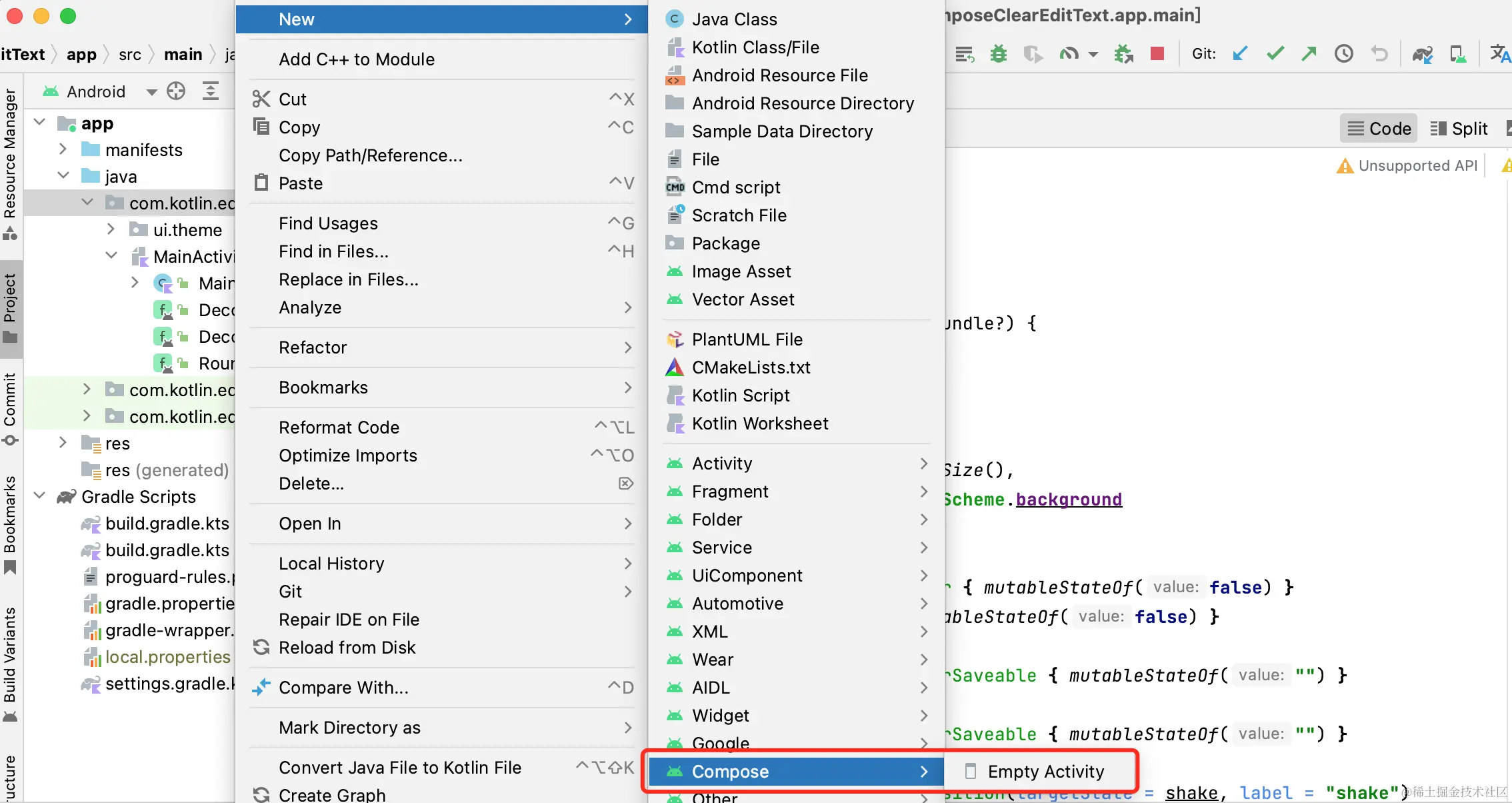
Task: Click the green Debug app bug icon
Action: tap(998, 54)
